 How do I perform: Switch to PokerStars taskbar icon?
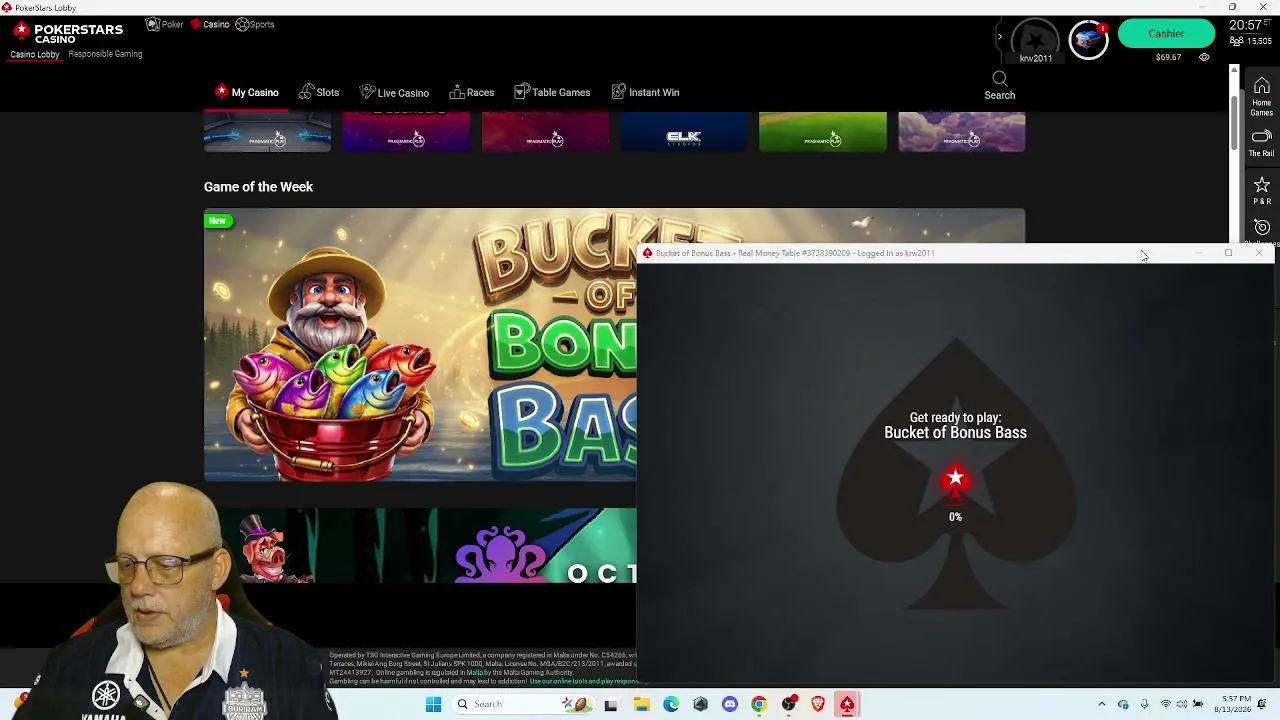click(x=847, y=704)
